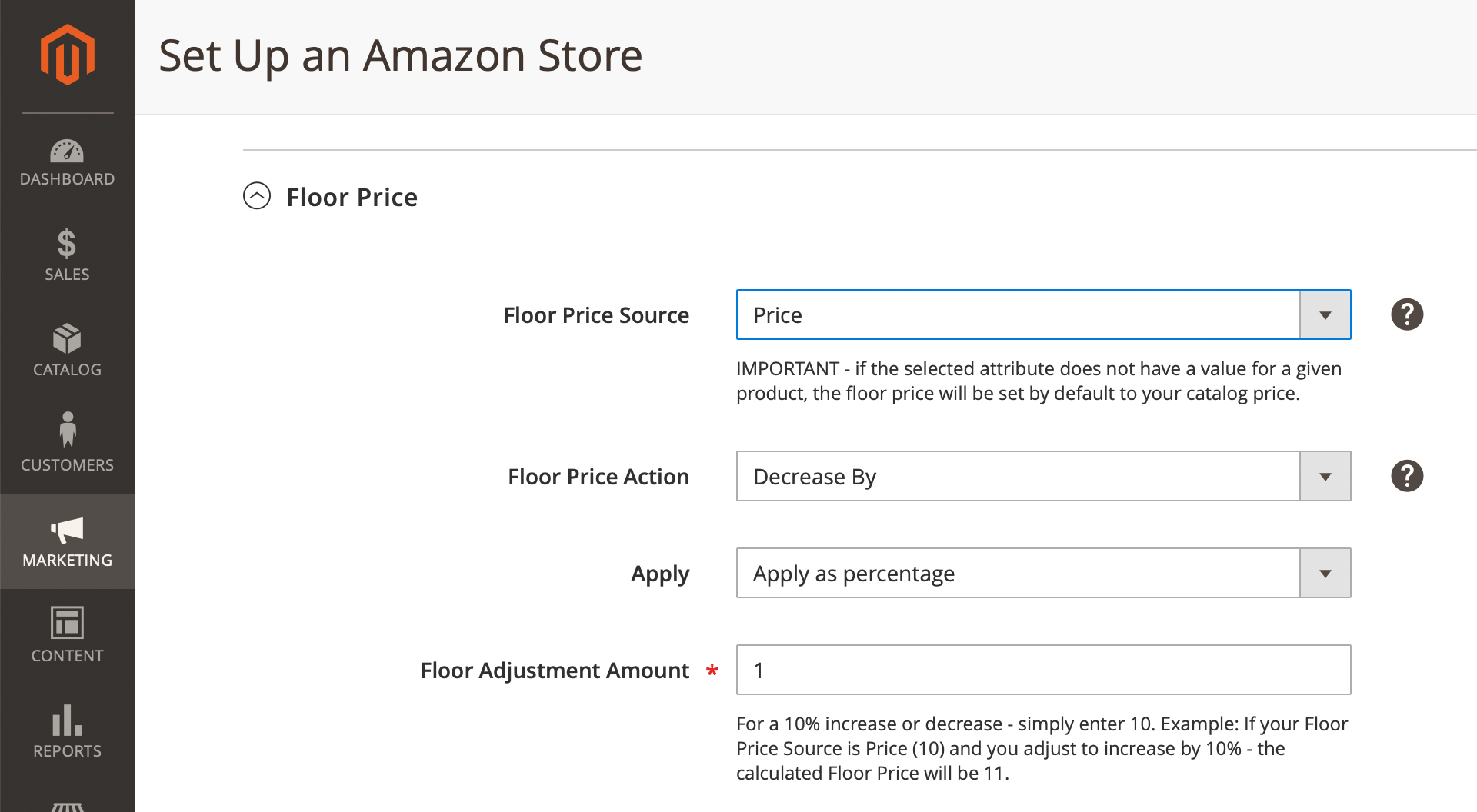Open the Floor Price Source dropdown
Screen dimensions: 1477x812
pos(1043,314)
